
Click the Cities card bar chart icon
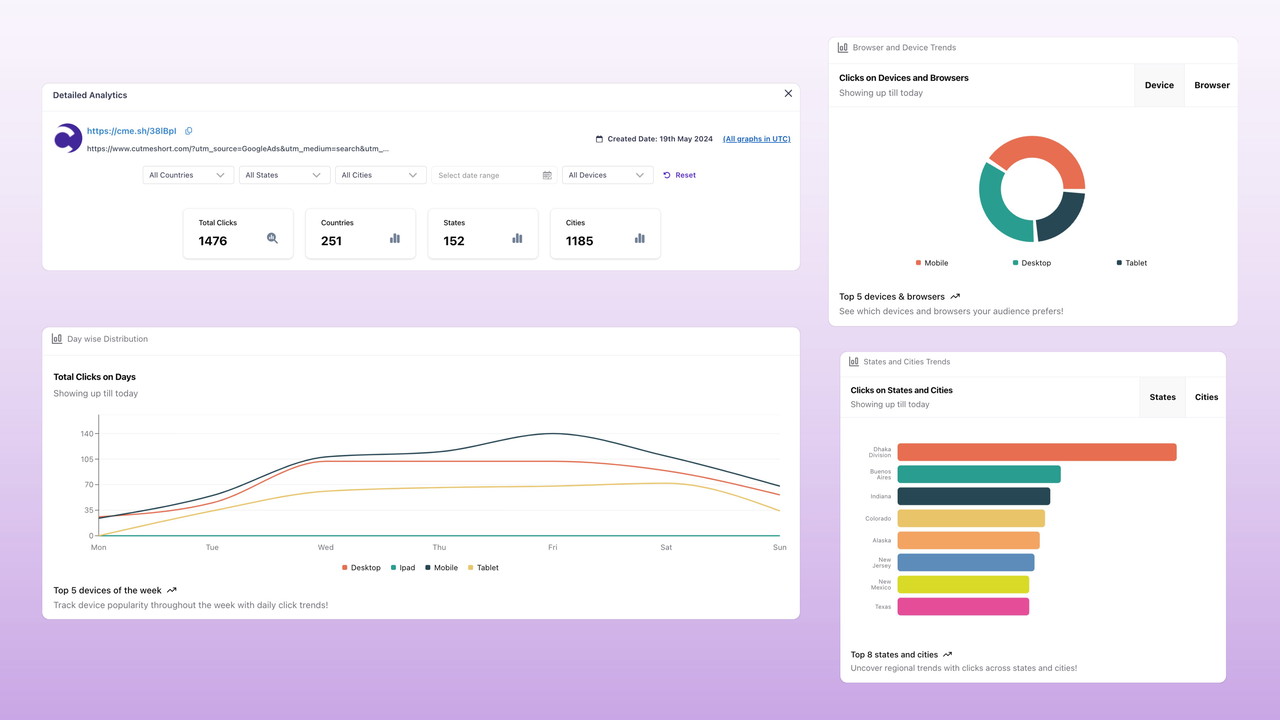click(639, 238)
